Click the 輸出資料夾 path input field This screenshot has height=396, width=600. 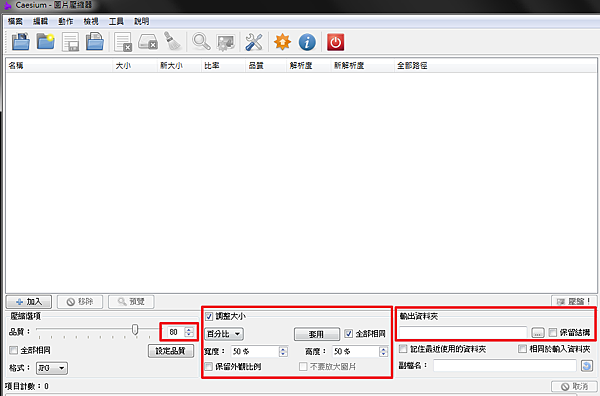coord(463,332)
